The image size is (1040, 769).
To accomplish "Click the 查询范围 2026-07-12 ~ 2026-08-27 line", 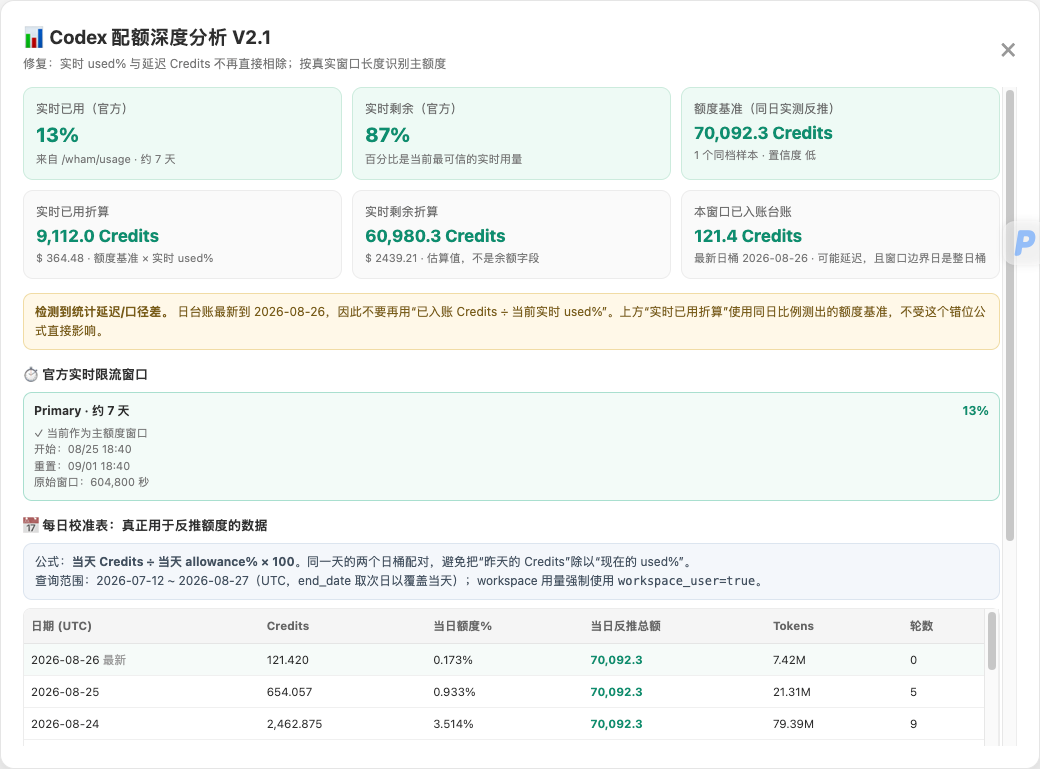I will pyautogui.click(x=400, y=581).
